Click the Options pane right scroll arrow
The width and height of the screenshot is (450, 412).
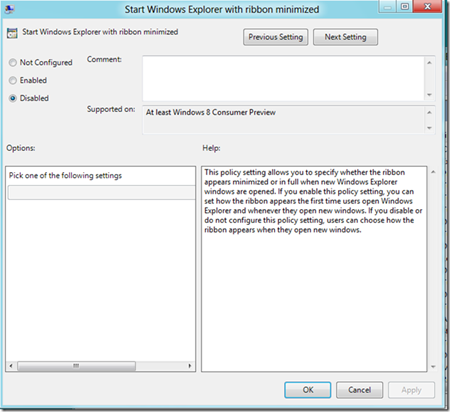click(190, 366)
